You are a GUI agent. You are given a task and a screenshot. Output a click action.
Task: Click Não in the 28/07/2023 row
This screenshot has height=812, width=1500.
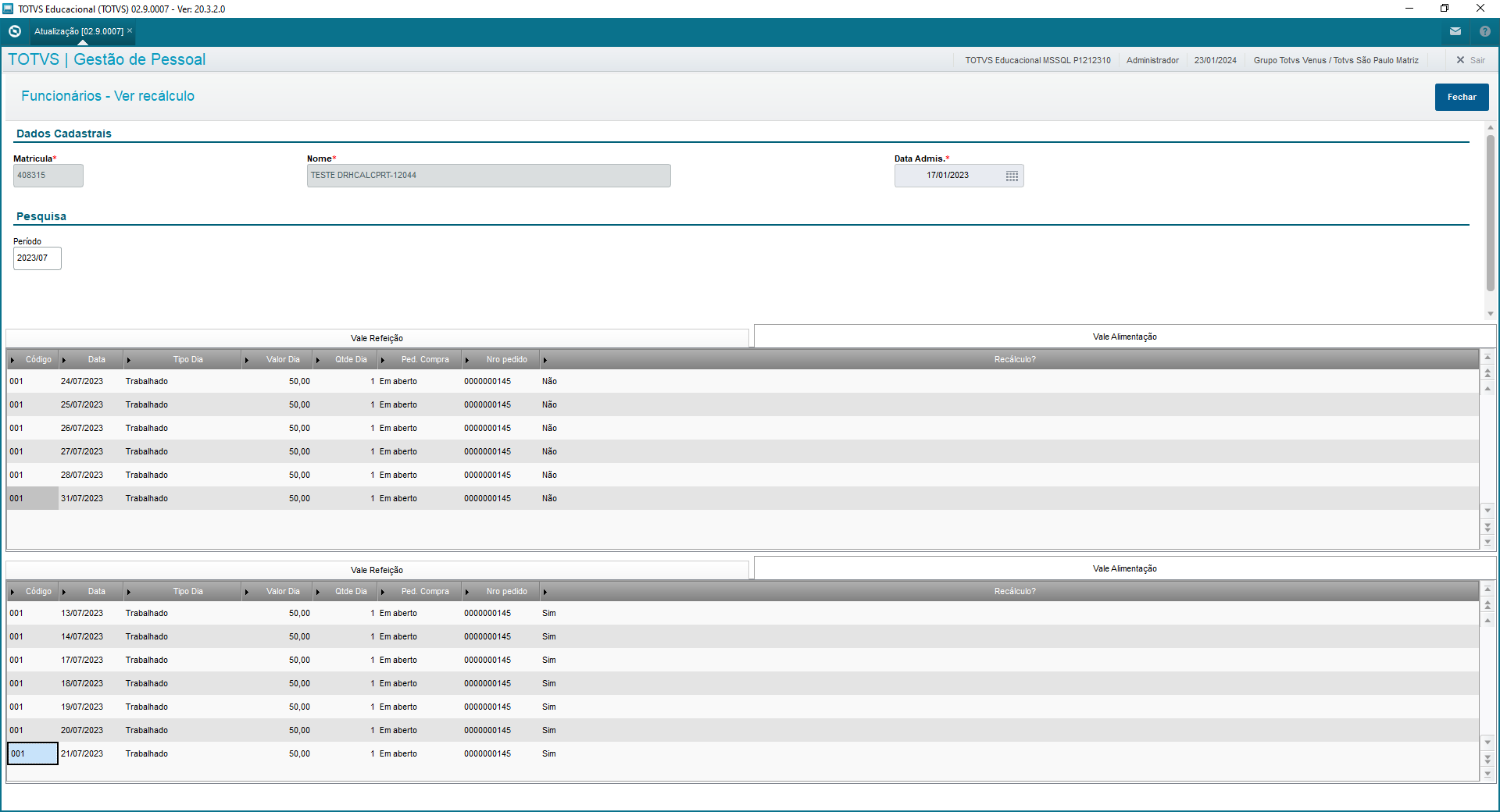click(550, 475)
